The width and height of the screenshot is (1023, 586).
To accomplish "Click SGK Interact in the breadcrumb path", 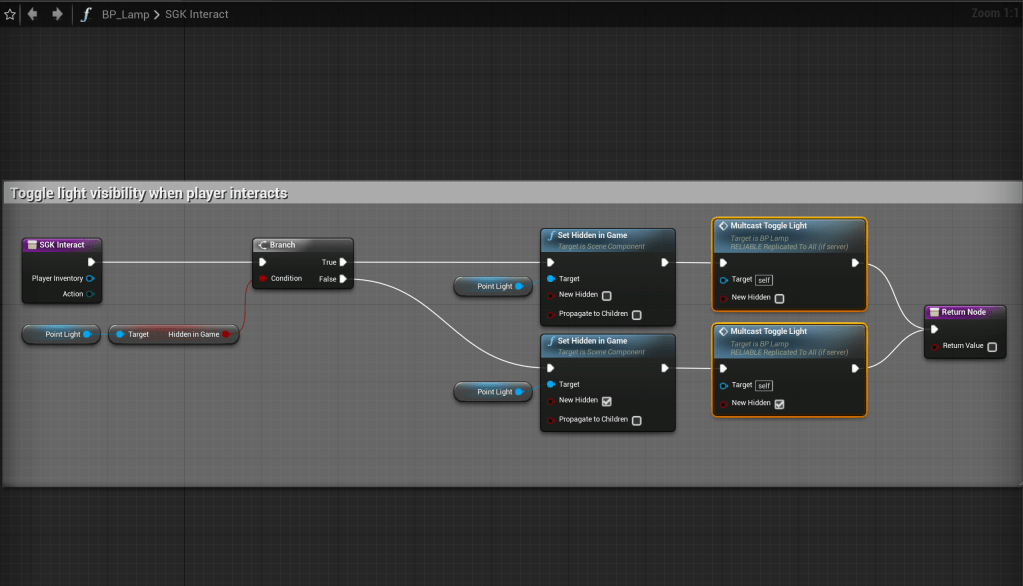I will (x=196, y=14).
